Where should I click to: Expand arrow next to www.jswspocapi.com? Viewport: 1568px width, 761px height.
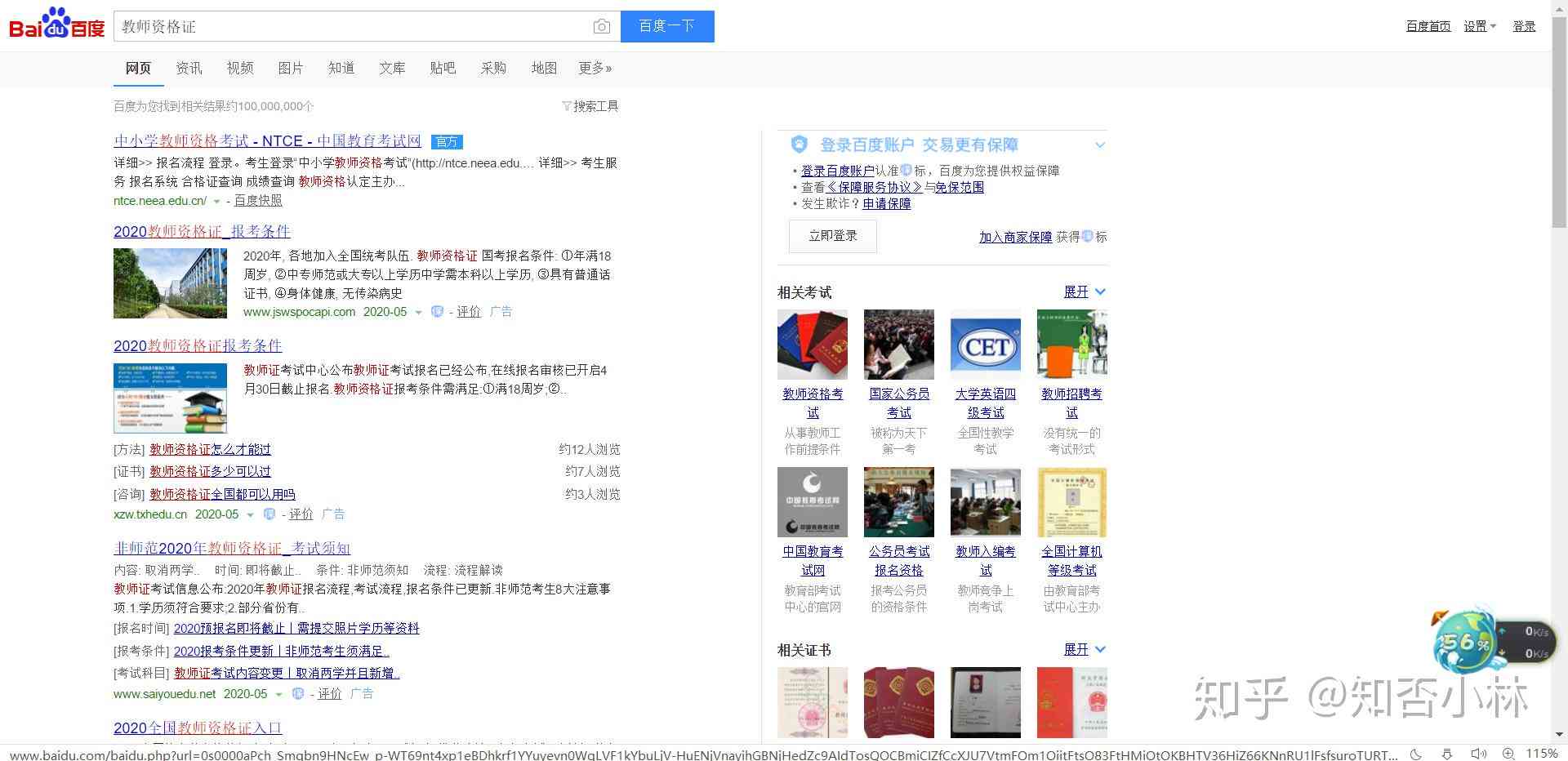click(x=418, y=312)
